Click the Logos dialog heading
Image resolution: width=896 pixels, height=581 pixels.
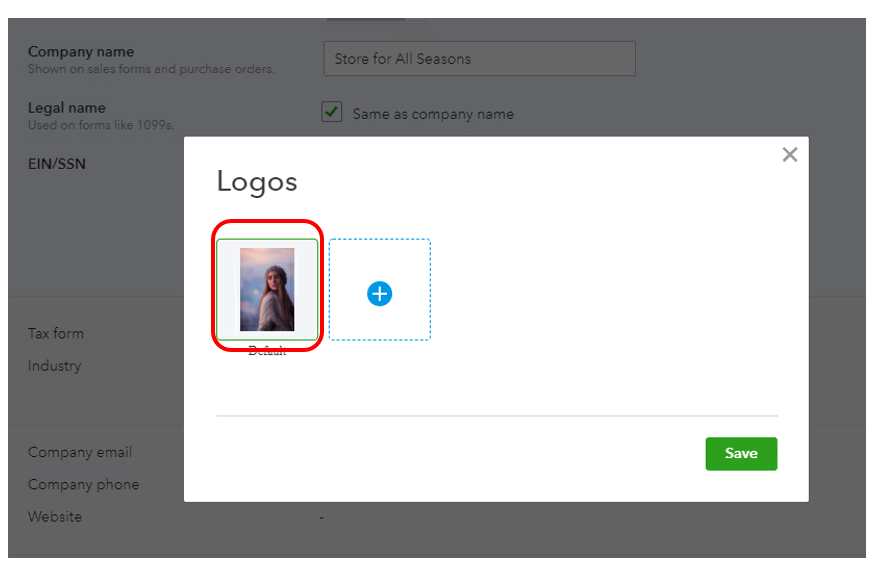tap(257, 182)
